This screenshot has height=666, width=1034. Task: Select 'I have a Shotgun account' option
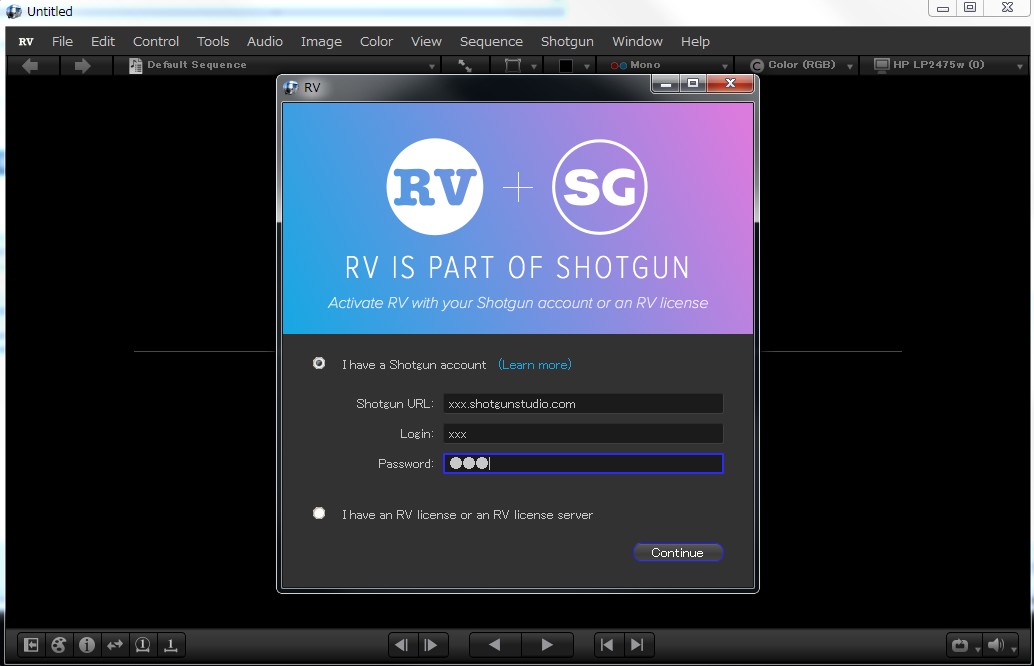318,364
